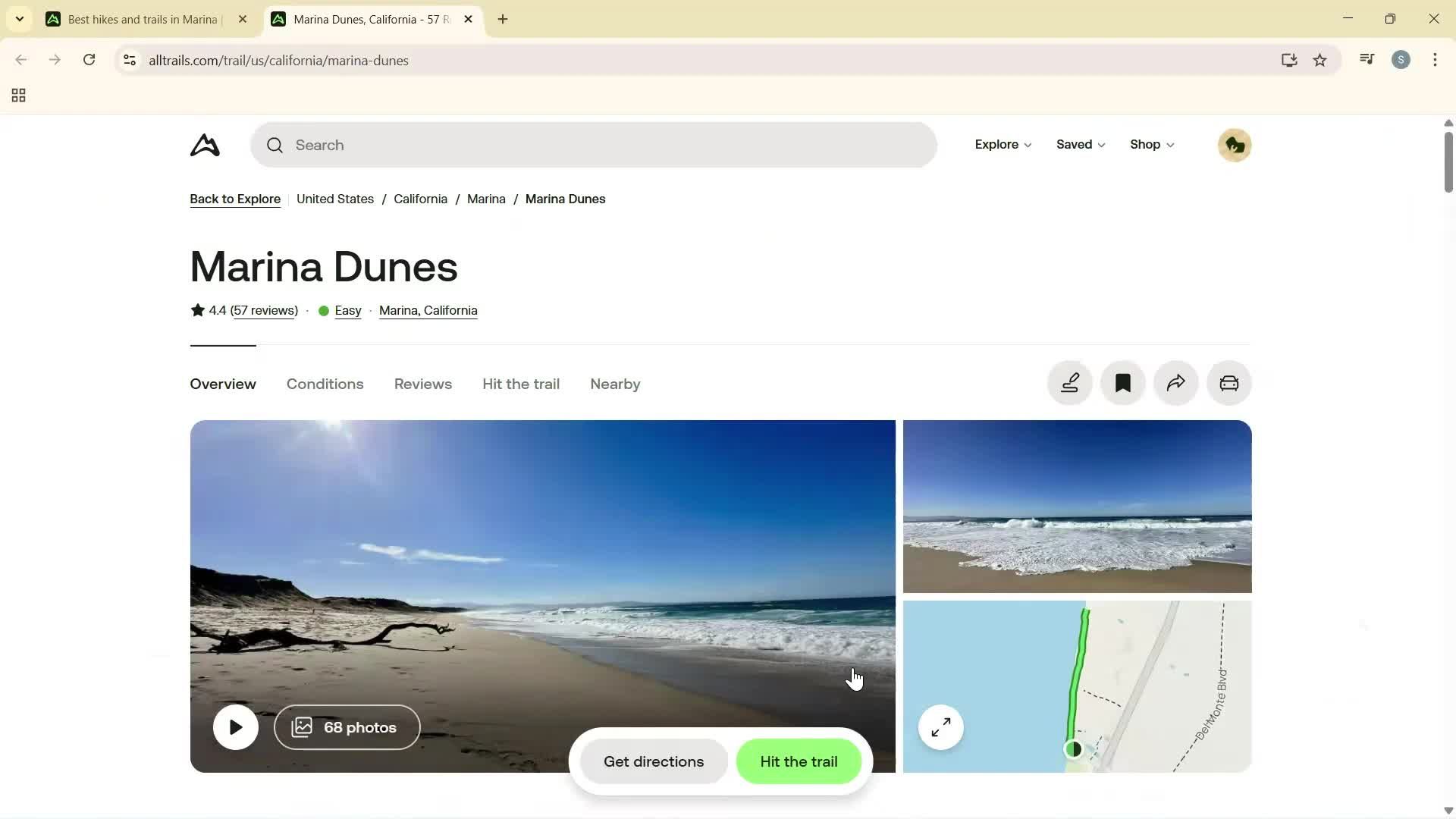Play the trail video
This screenshot has height=819, width=1456.
(235, 726)
